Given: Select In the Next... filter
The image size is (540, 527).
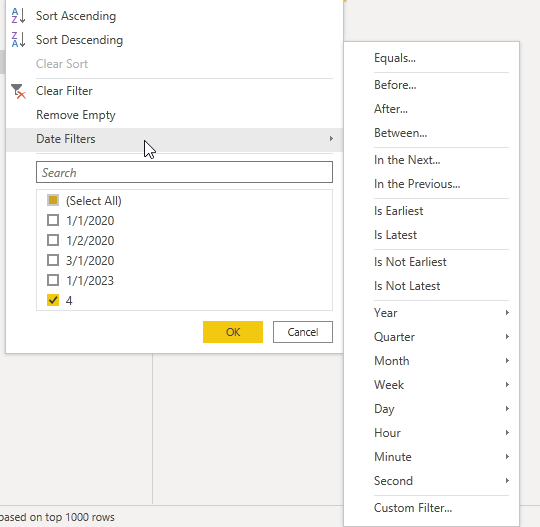Looking at the screenshot, I should pyautogui.click(x=407, y=160).
